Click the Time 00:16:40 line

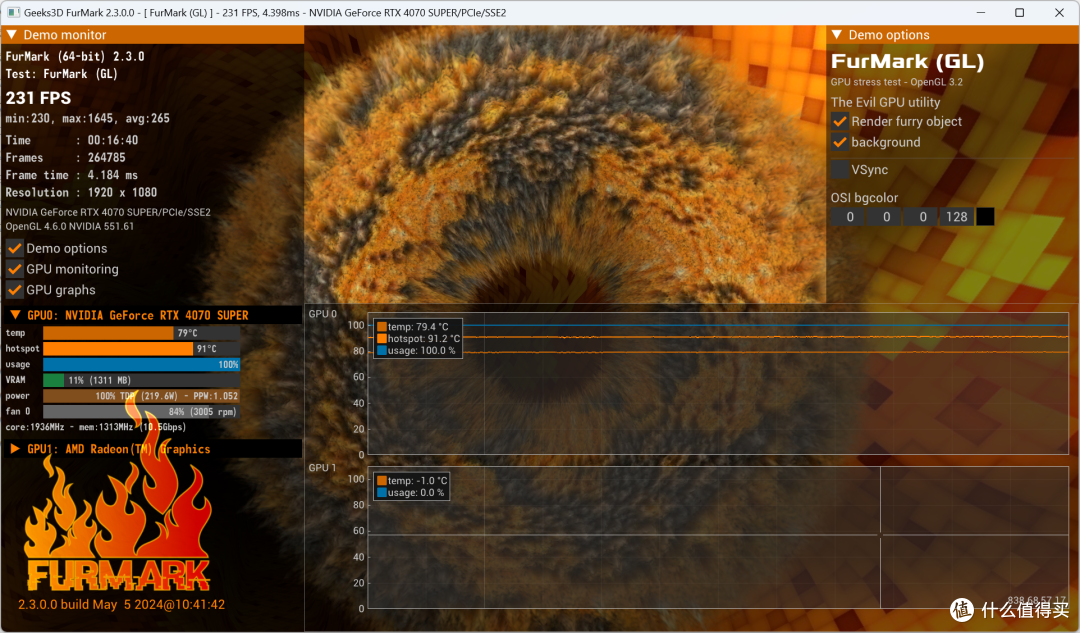click(x=72, y=140)
